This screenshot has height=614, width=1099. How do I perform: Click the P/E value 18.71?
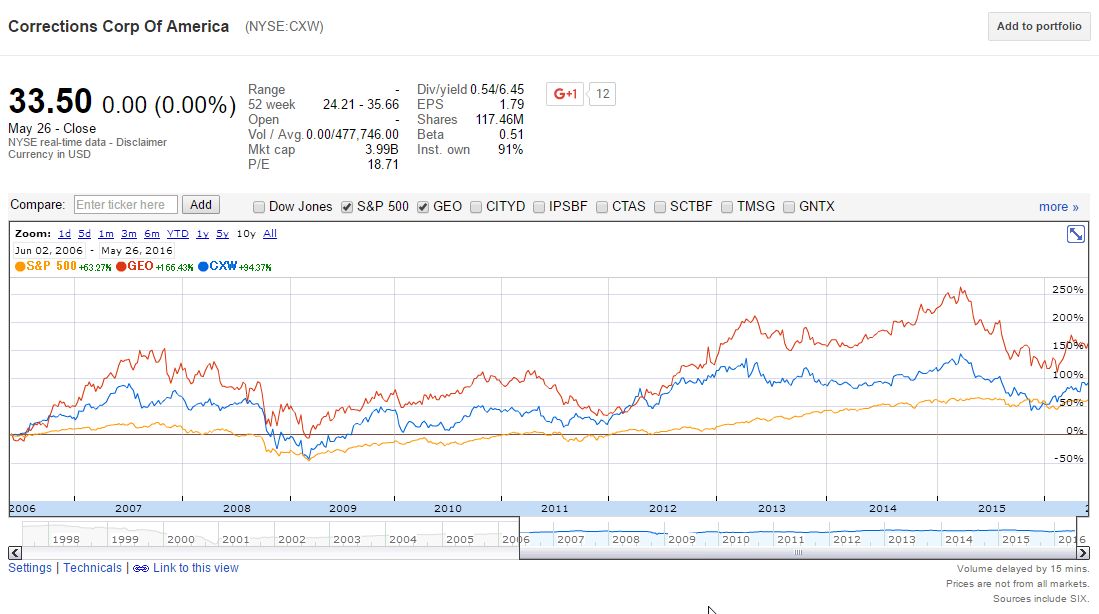point(383,165)
